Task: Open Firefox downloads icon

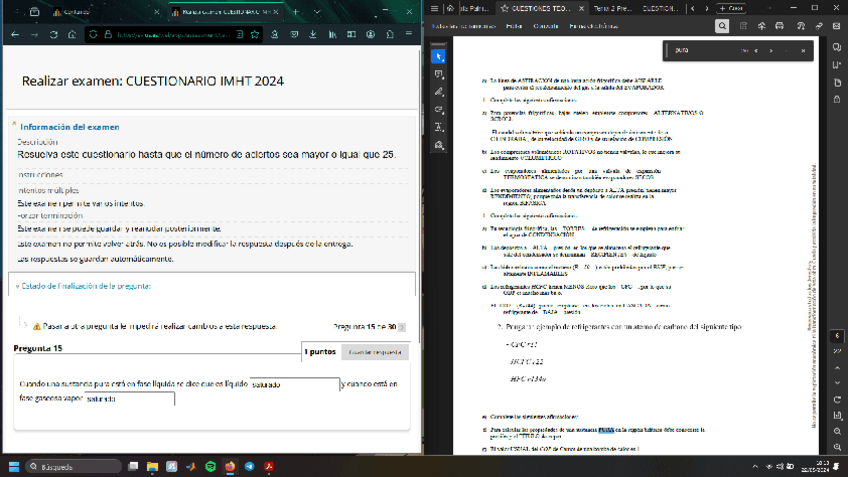Action: 314,34
